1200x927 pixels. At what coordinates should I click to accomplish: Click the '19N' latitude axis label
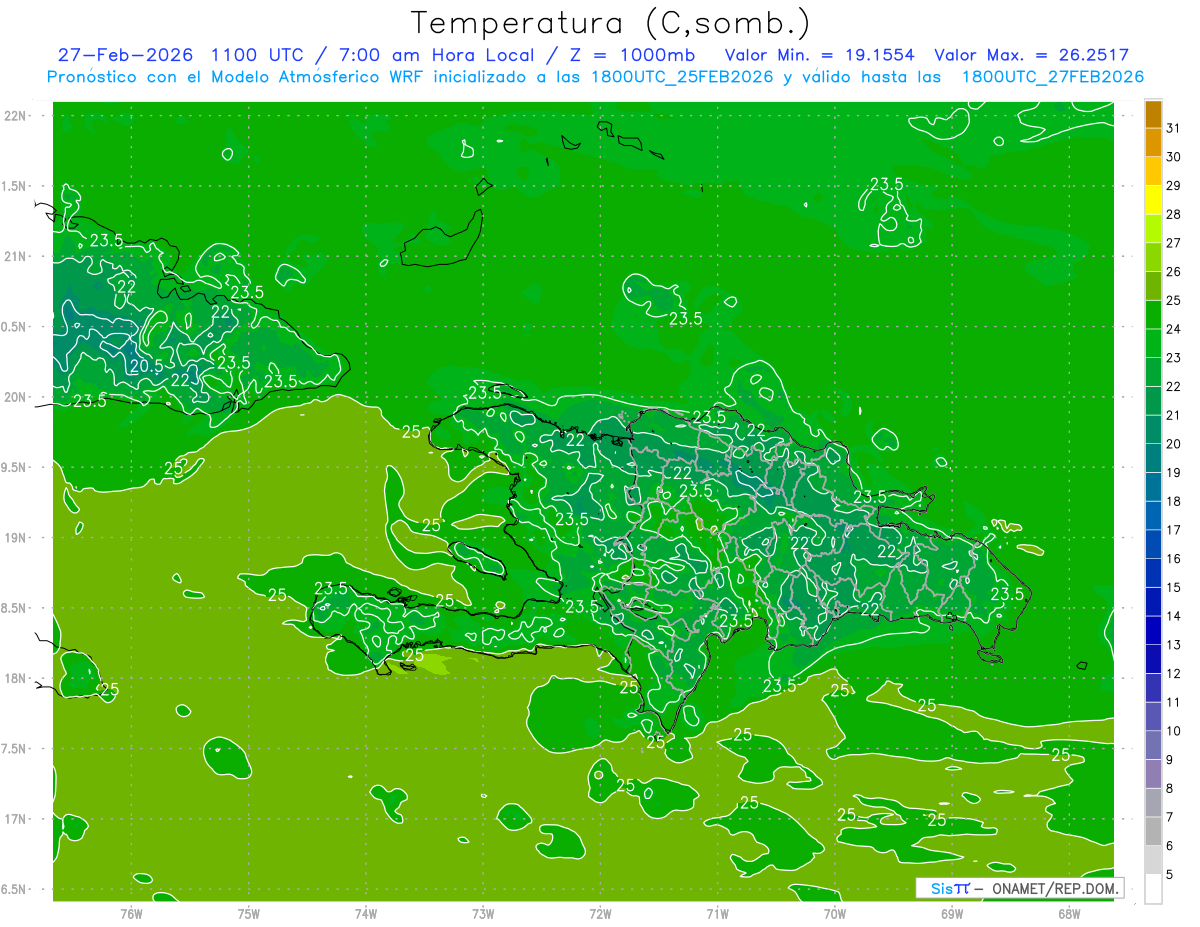pos(16,538)
